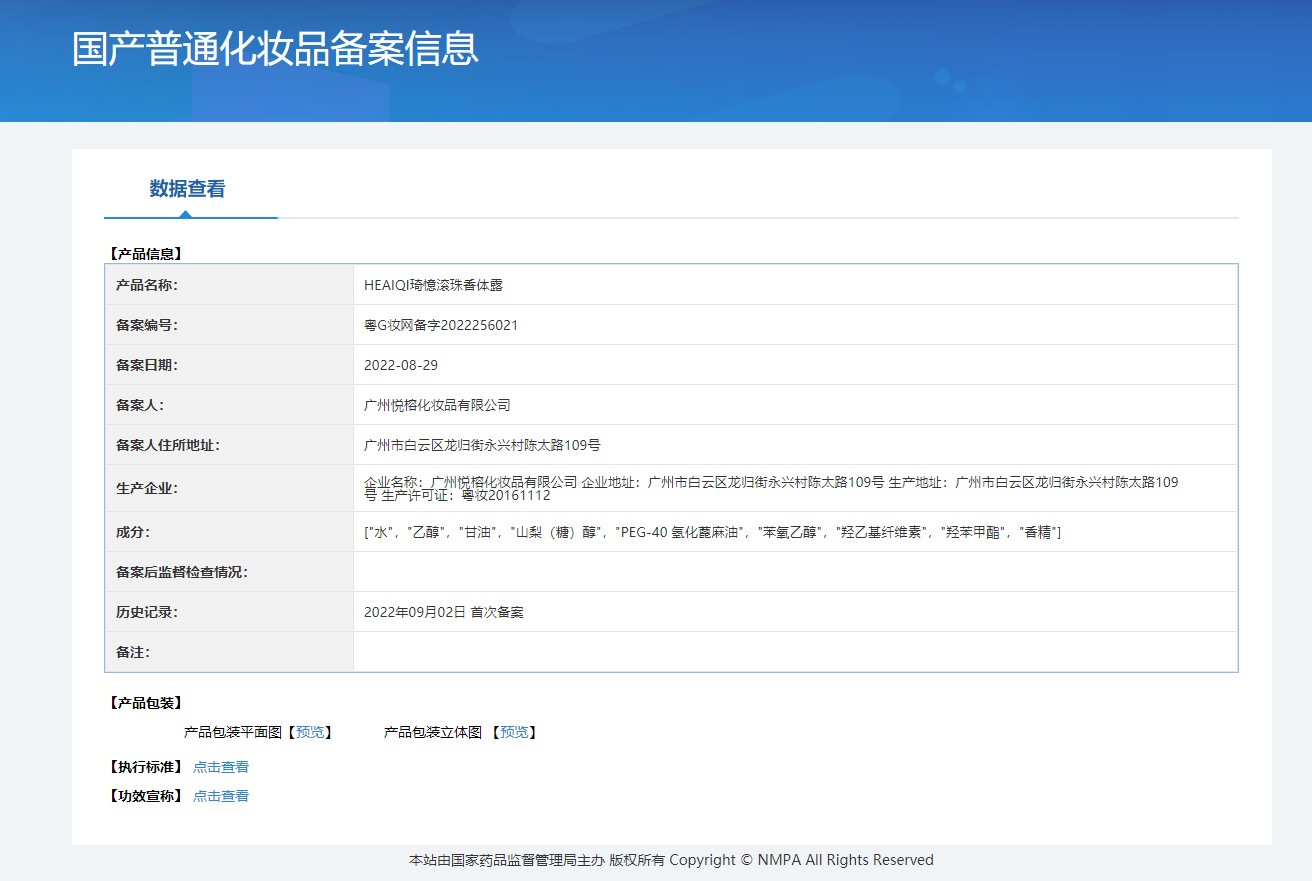Click the empty 备案后监督检查情况 cell
Image resolution: width=1312 pixels, height=881 pixels.
click(795, 572)
